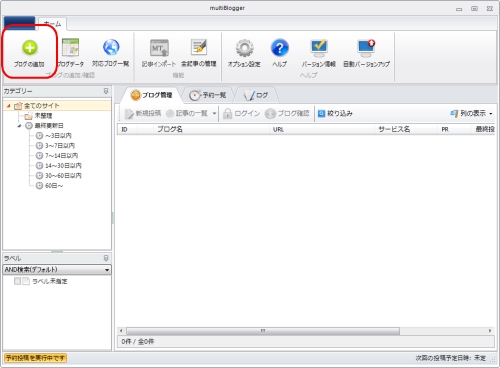Open the 記事の一覧 dropdown arrow
The image size is (500, 368).
[x=214, y=114]
